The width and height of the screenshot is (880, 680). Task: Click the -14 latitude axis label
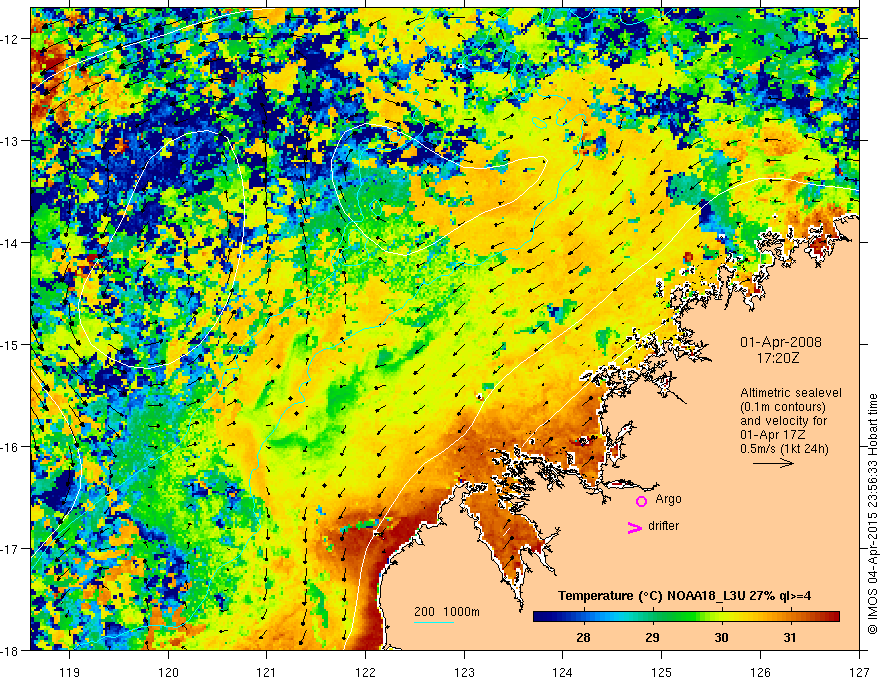pos(10,243)
